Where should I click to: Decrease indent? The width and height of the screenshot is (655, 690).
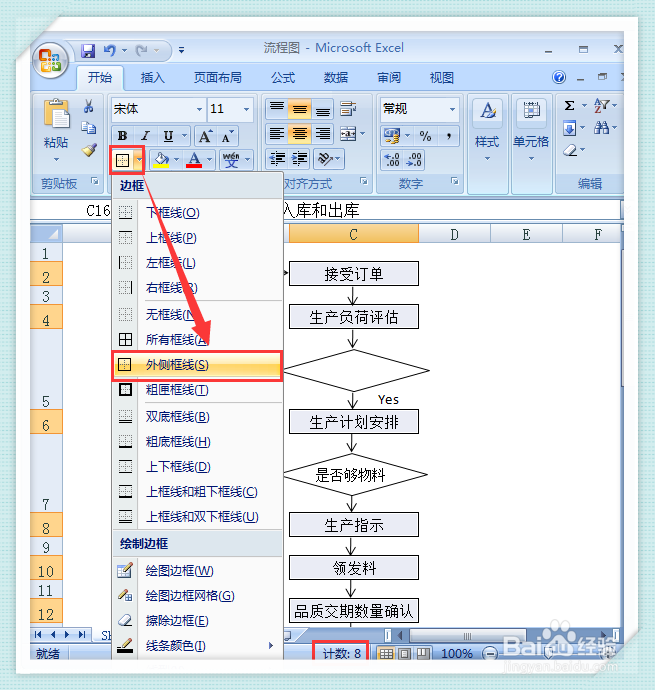277,158
